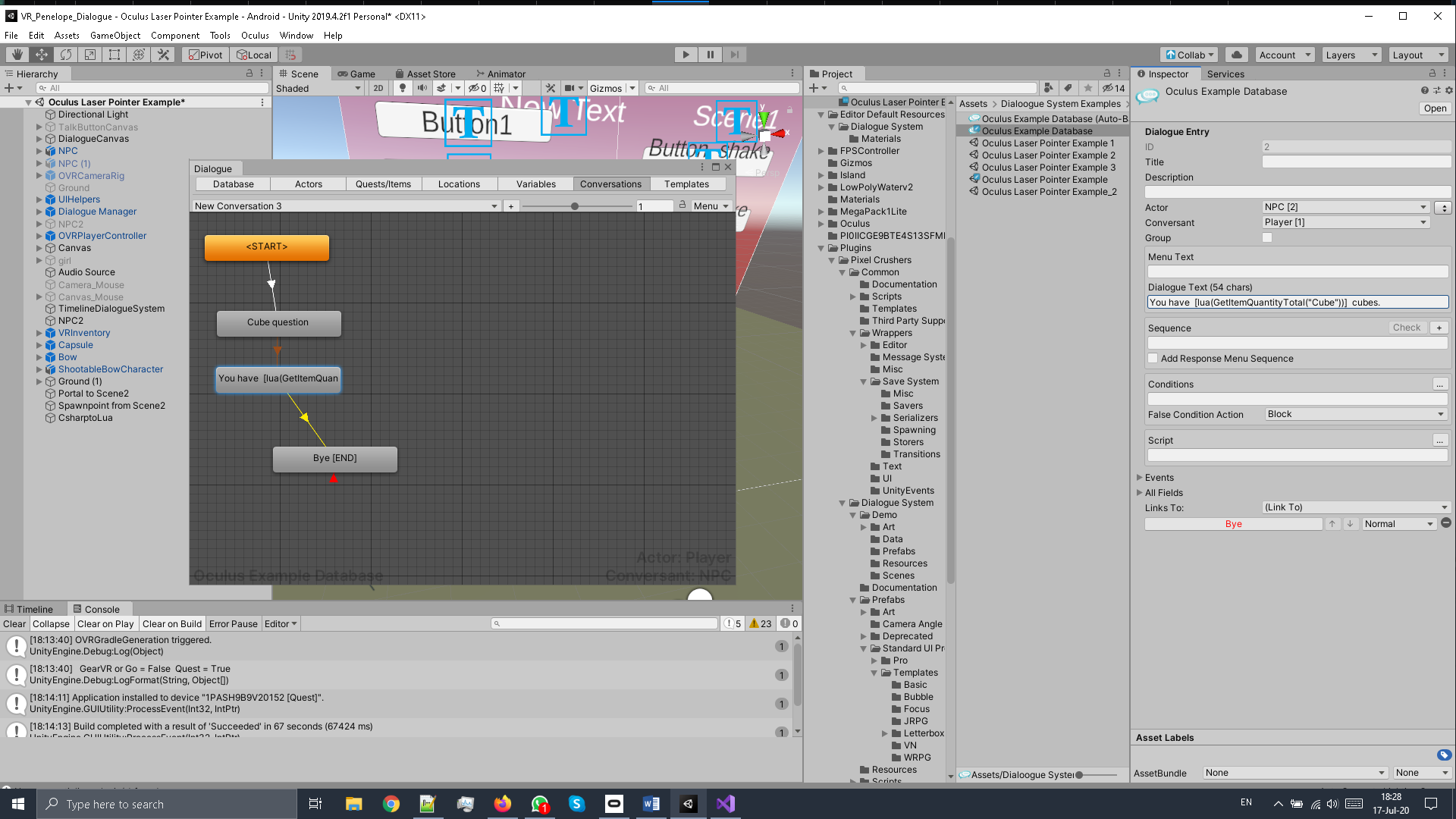Open the GameObject menu
This screenshot has width=1456, height=819.
[x=115, y=36]
